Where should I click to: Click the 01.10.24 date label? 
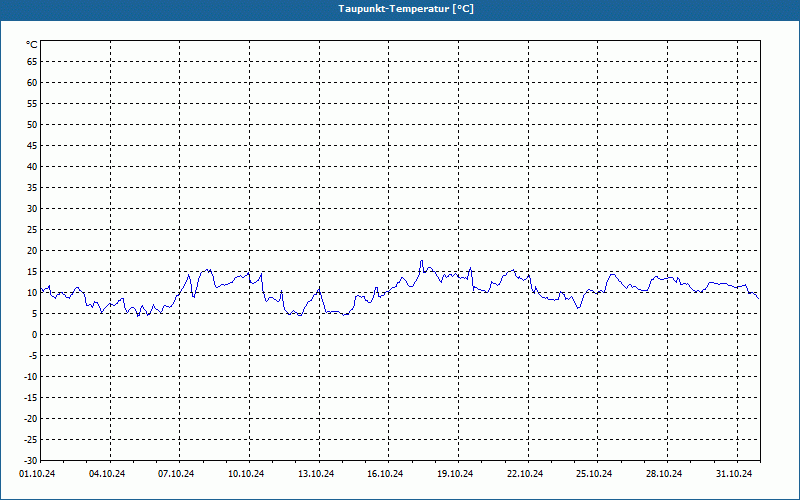tap(37, 474)
